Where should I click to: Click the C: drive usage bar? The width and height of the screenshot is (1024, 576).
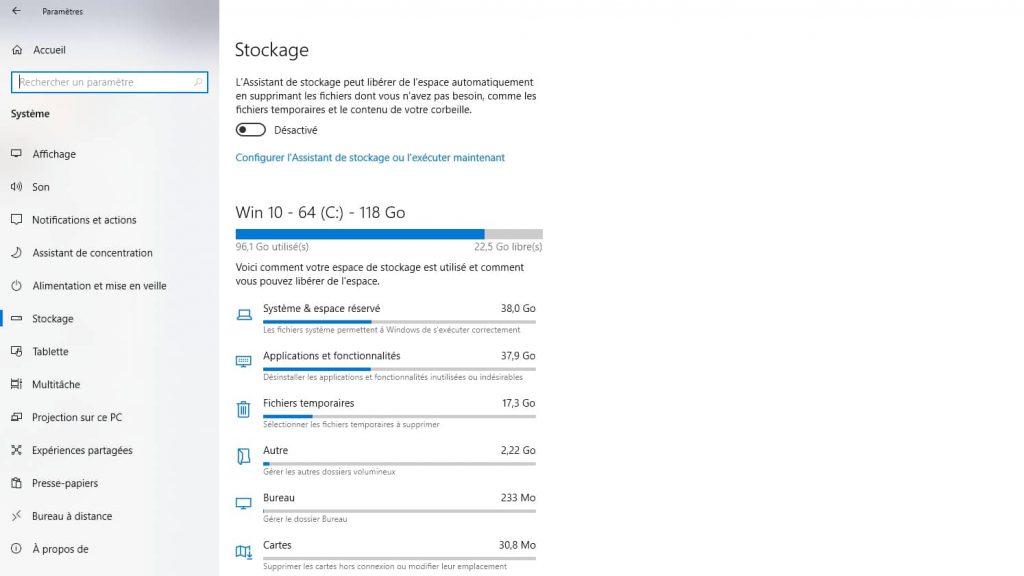388,232
